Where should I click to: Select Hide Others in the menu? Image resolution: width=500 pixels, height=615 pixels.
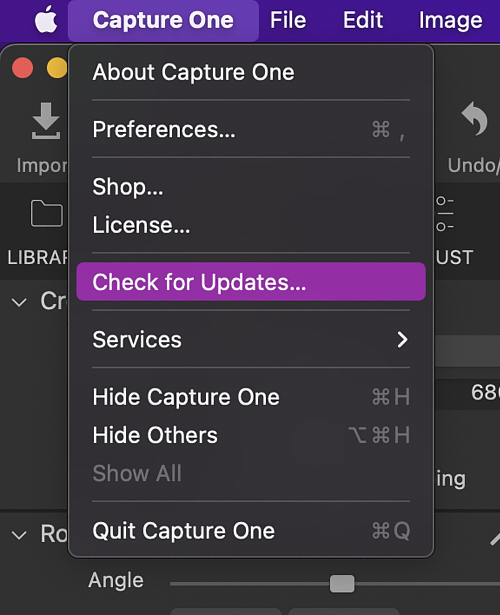click(x=251, y=435)
